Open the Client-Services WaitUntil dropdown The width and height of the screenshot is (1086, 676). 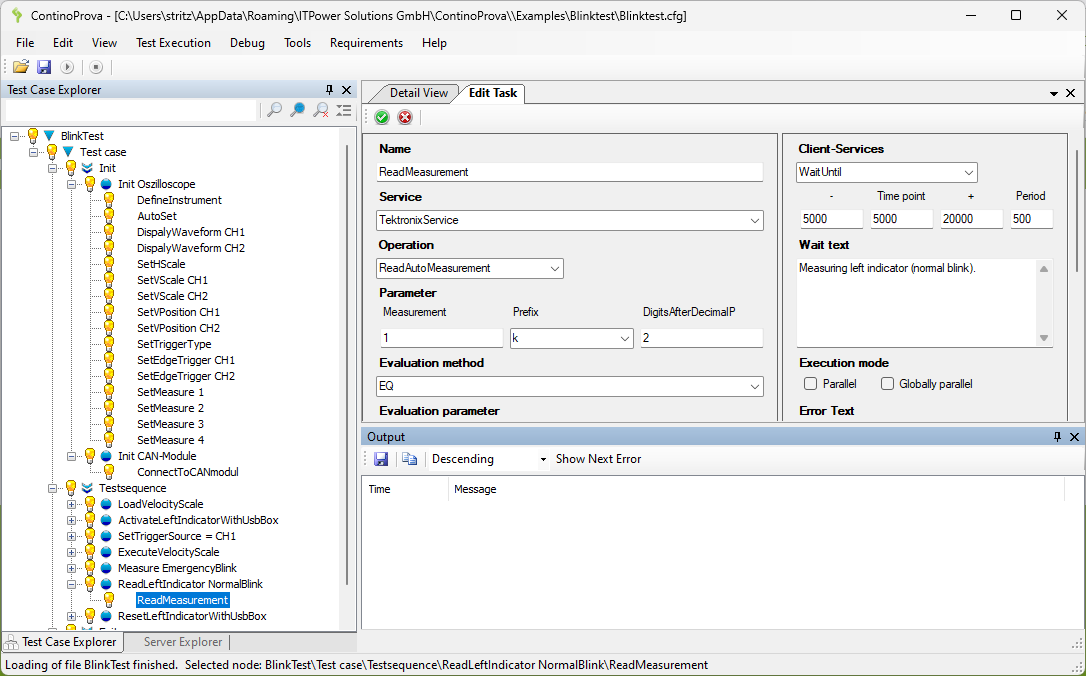[967, 173]
